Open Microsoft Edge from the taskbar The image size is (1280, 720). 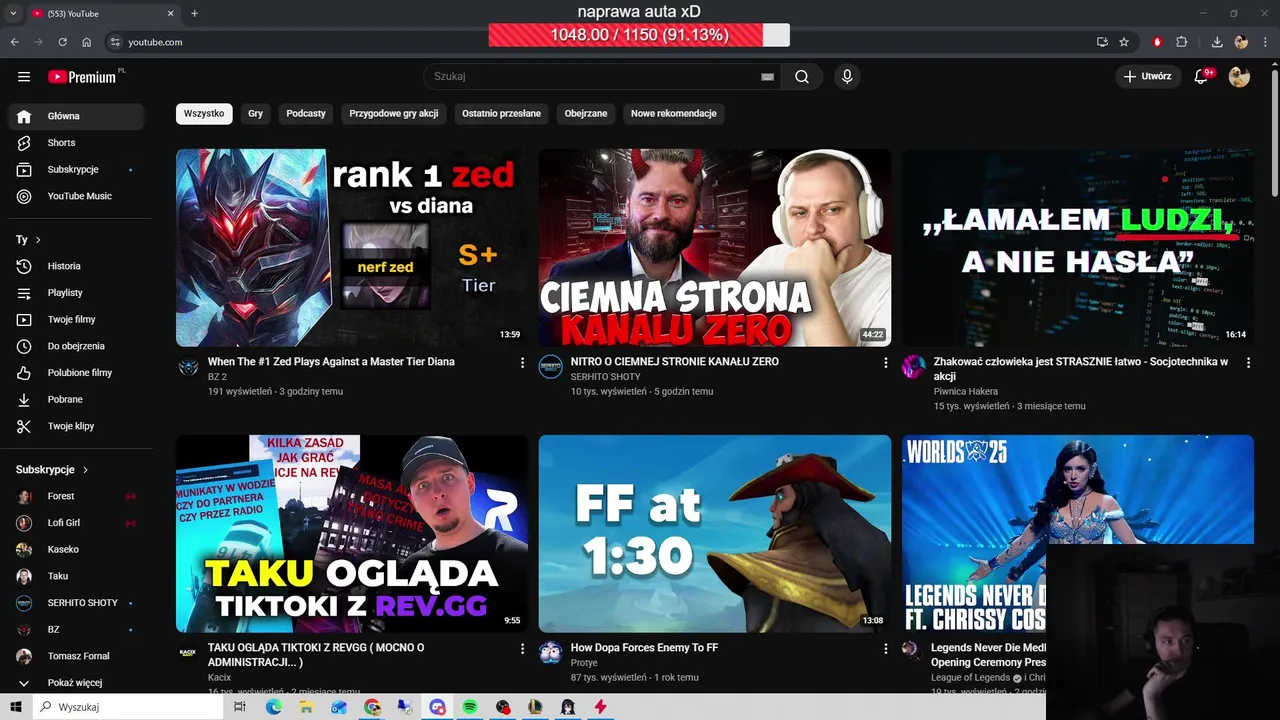[273, 707]
